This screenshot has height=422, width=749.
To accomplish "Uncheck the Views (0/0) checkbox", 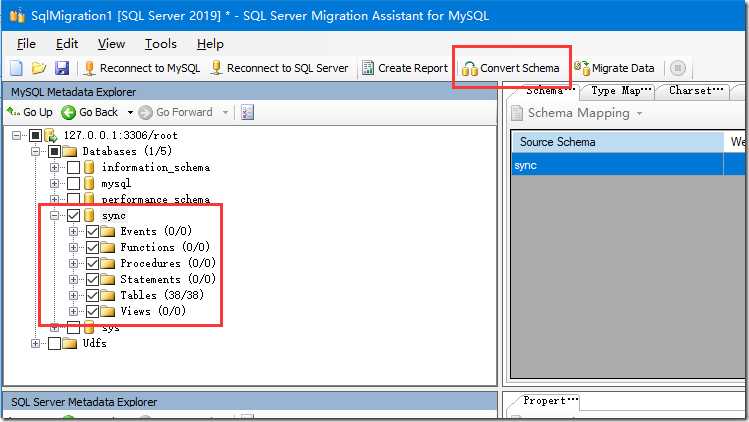I will click(x=93, y=312).
